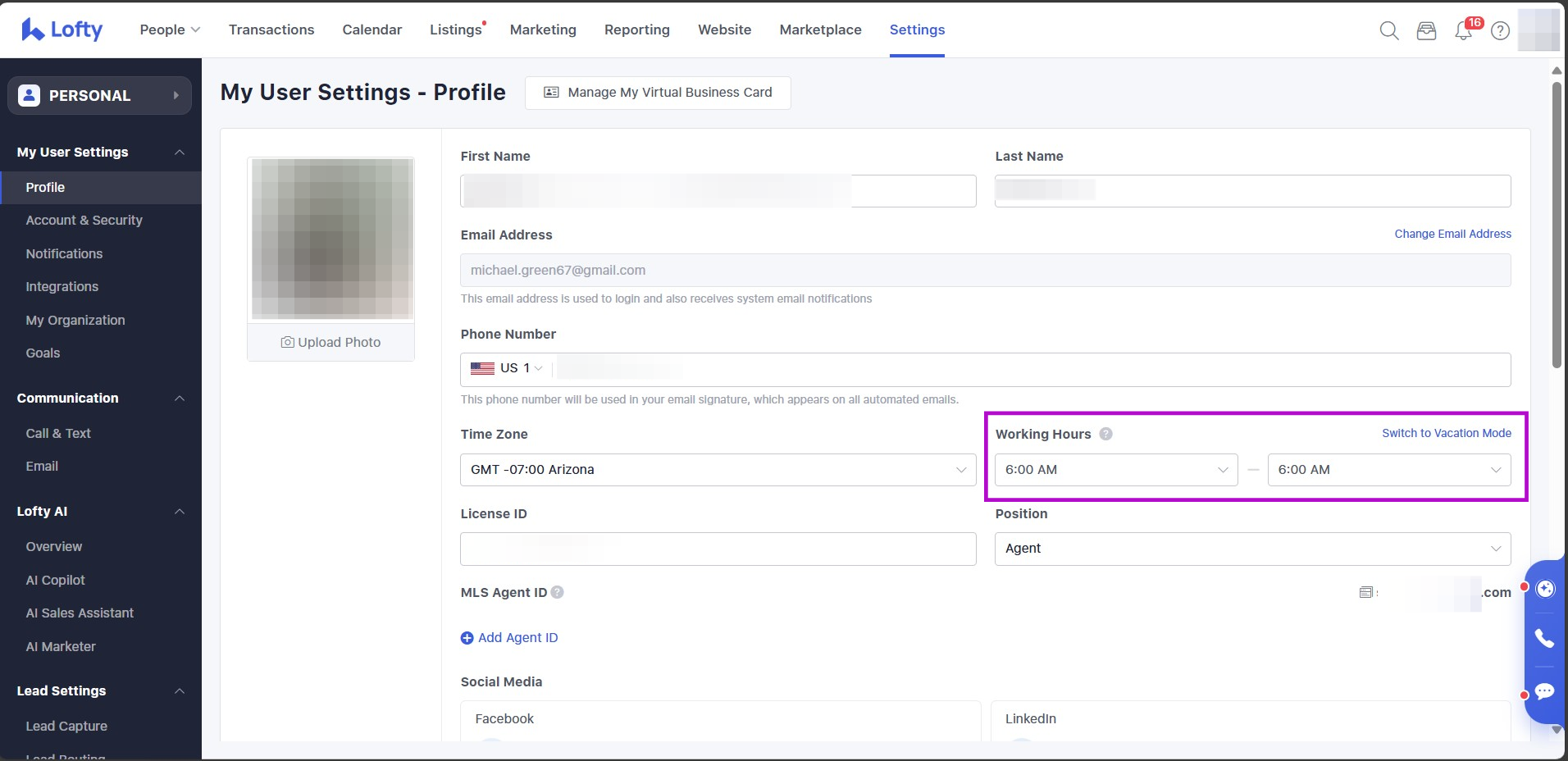Screen dimensions: 1568x761
Task: Collapse the Communication sidebar section
Action: coord(180,399)
